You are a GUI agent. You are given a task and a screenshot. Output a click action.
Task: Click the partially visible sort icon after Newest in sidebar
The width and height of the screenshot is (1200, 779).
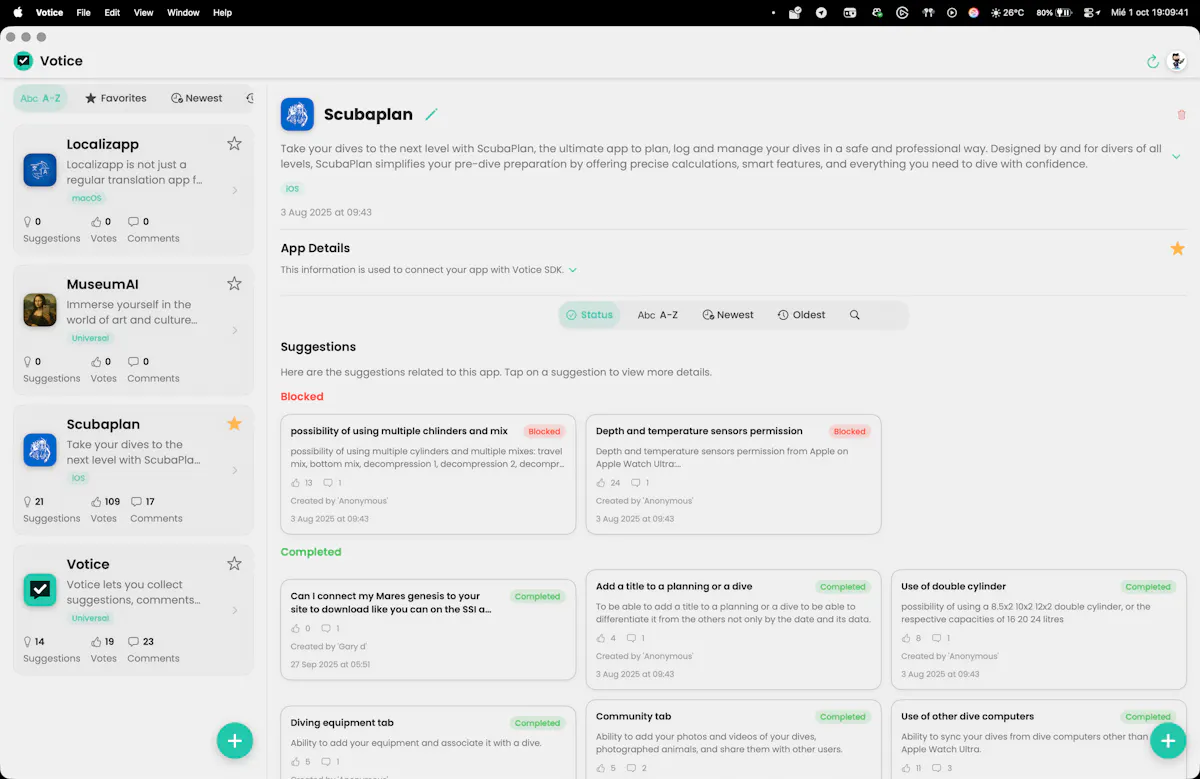pos(249,98)
